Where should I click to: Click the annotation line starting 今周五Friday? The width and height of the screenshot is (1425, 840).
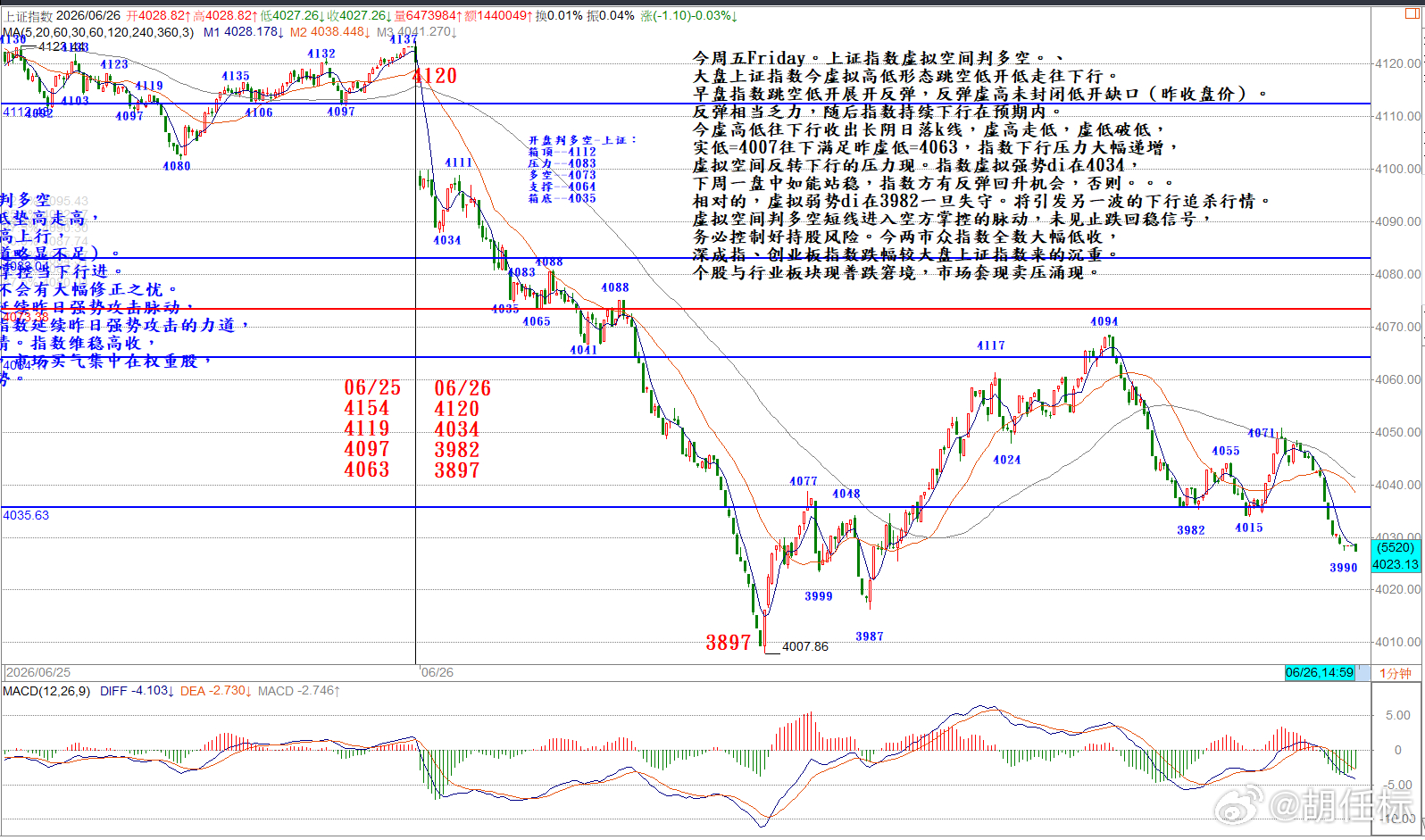tap(878, 58)
